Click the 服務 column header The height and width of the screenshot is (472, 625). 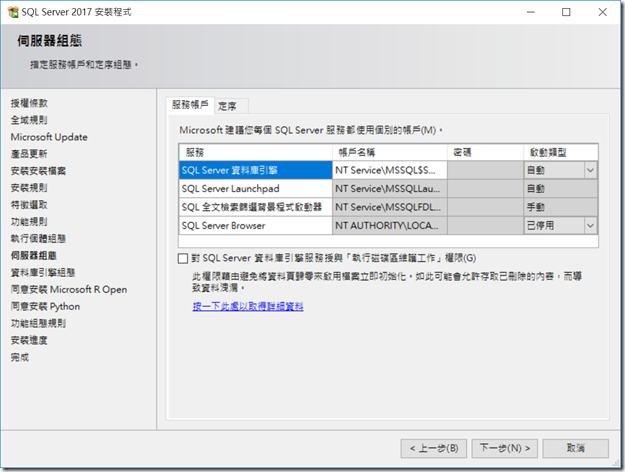coord(256,152)
